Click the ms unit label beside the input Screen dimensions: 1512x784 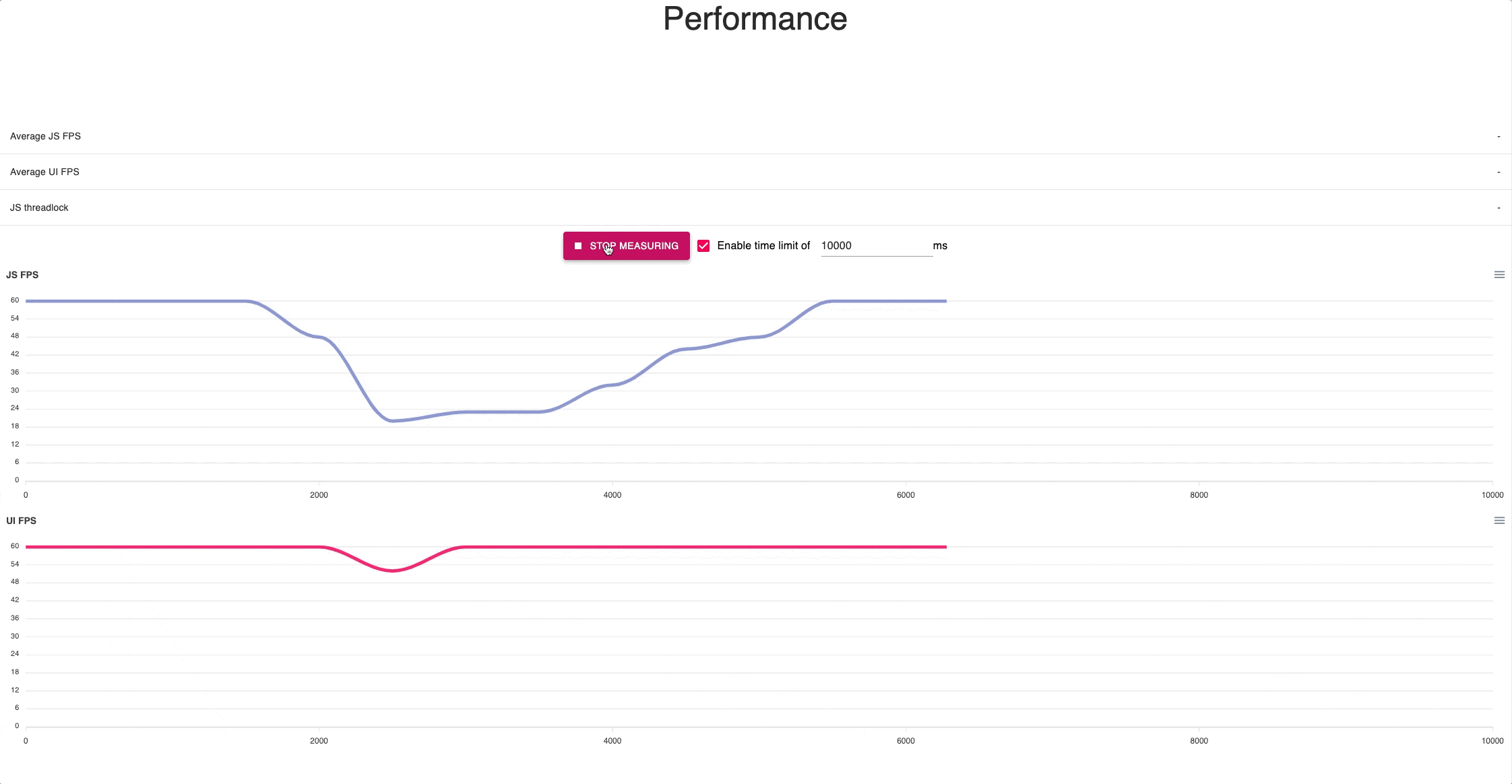pyautogui.click(x=941, y=245)
